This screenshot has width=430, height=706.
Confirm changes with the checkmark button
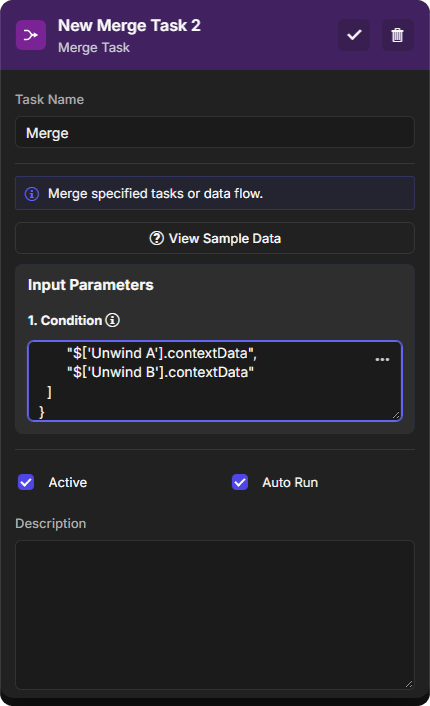[354, 35]
